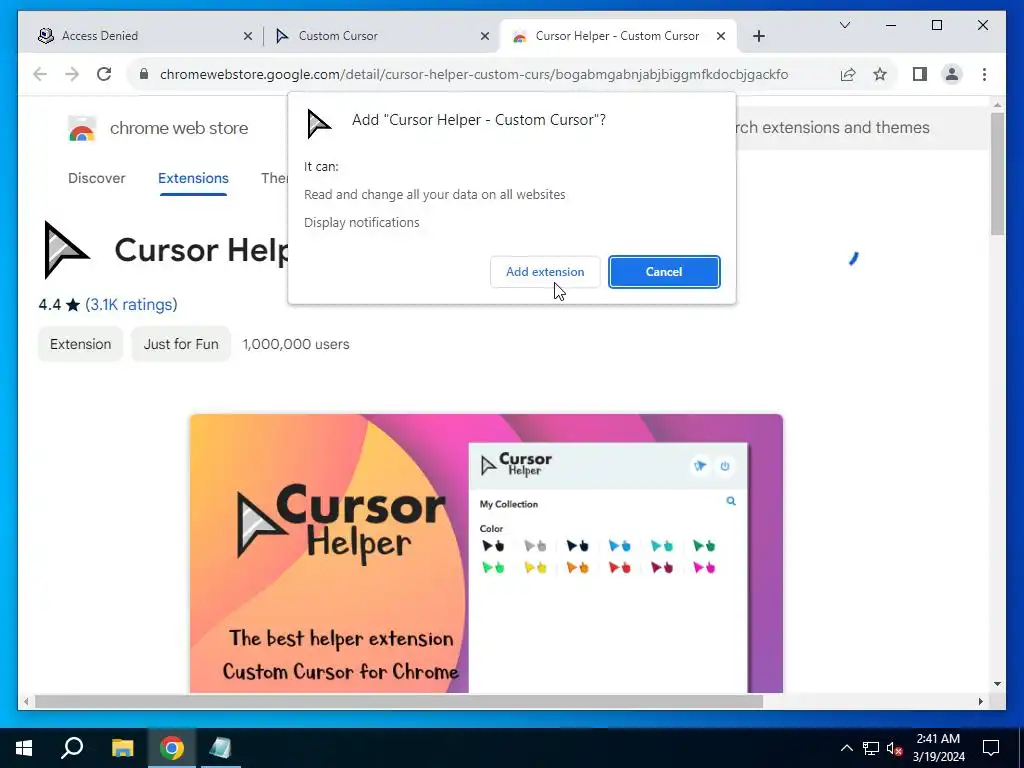The width and height of the screenshot is (1024, 768).
Task: Click the vertical page scrollbar thumb
Action: pyautogui.click(x=997, y=174)
